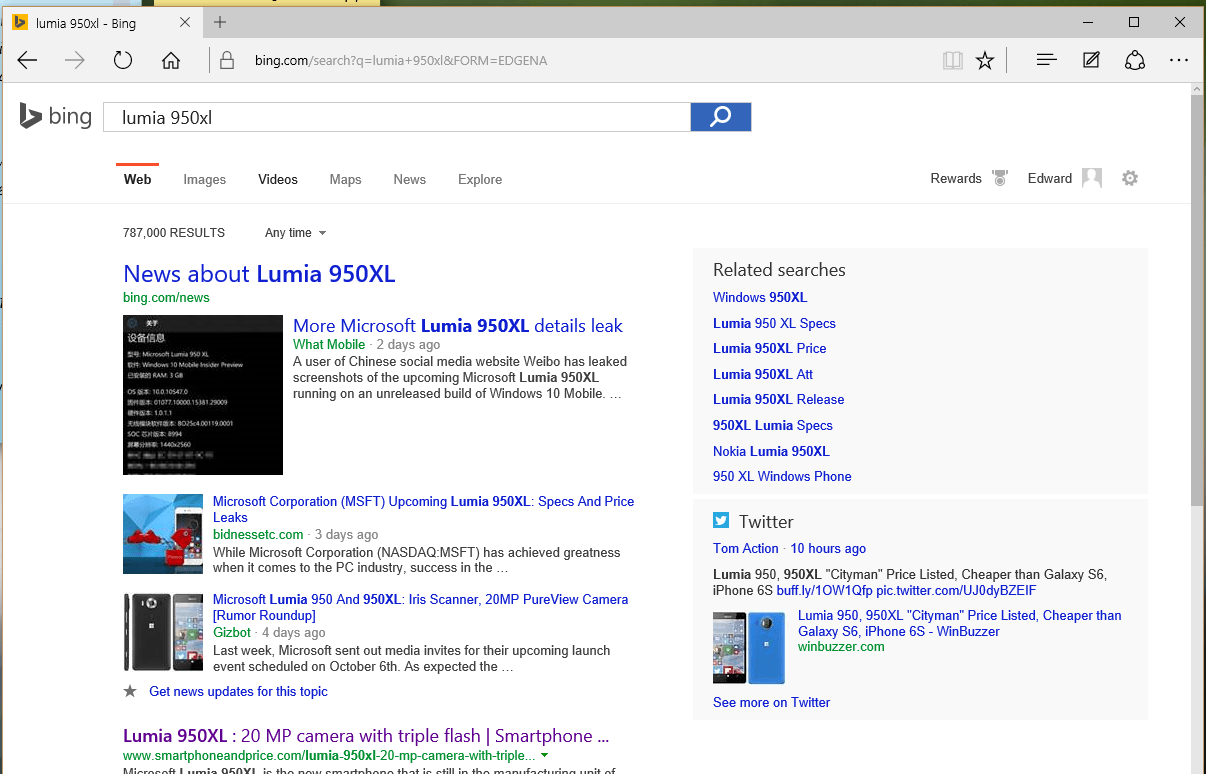
Task: Open the buff.ly/1OW1Qfp tweet link
Action: (x=824, y=590)
